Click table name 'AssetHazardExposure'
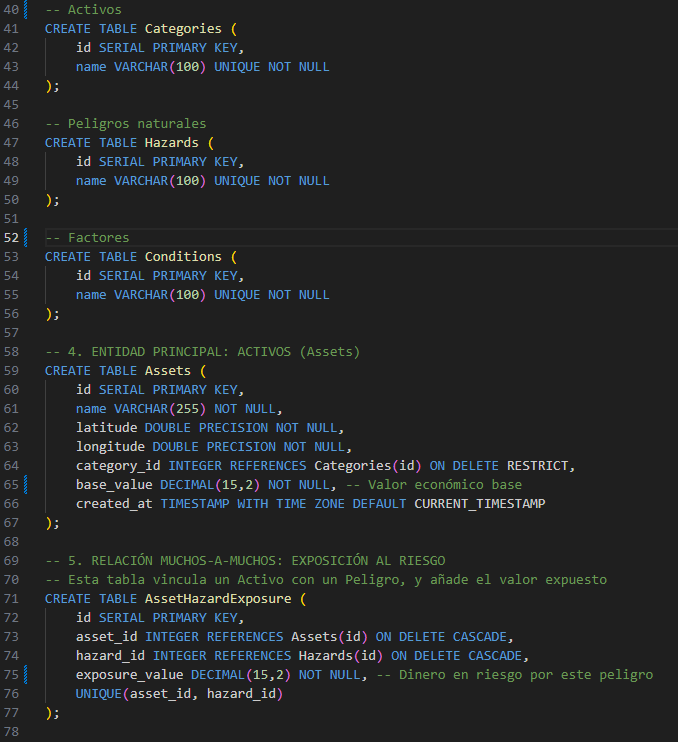The image size is (678, 742). click(x=218, y=599)
